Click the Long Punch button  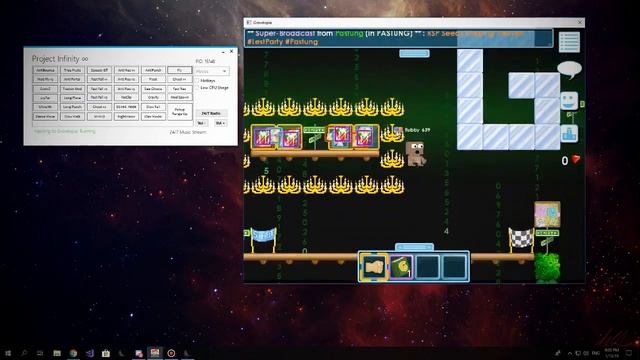pos(72,107)
